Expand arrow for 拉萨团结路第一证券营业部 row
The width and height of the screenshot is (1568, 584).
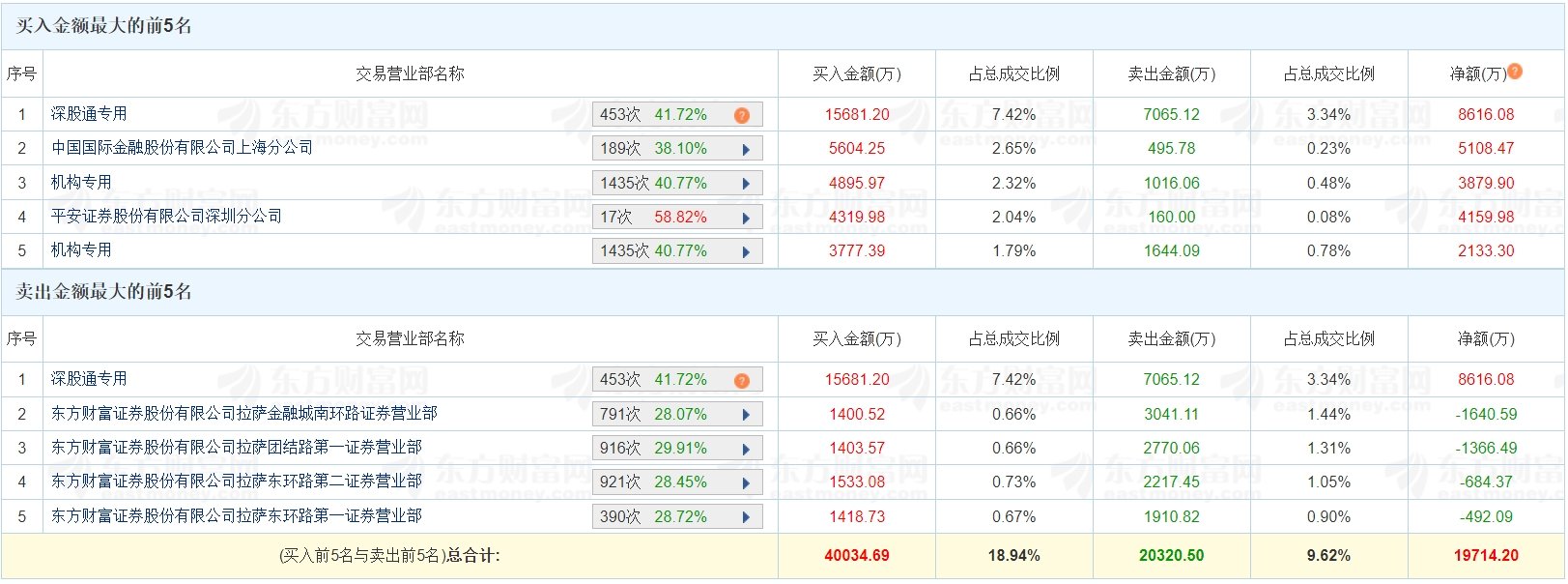(x=746, y=450)
